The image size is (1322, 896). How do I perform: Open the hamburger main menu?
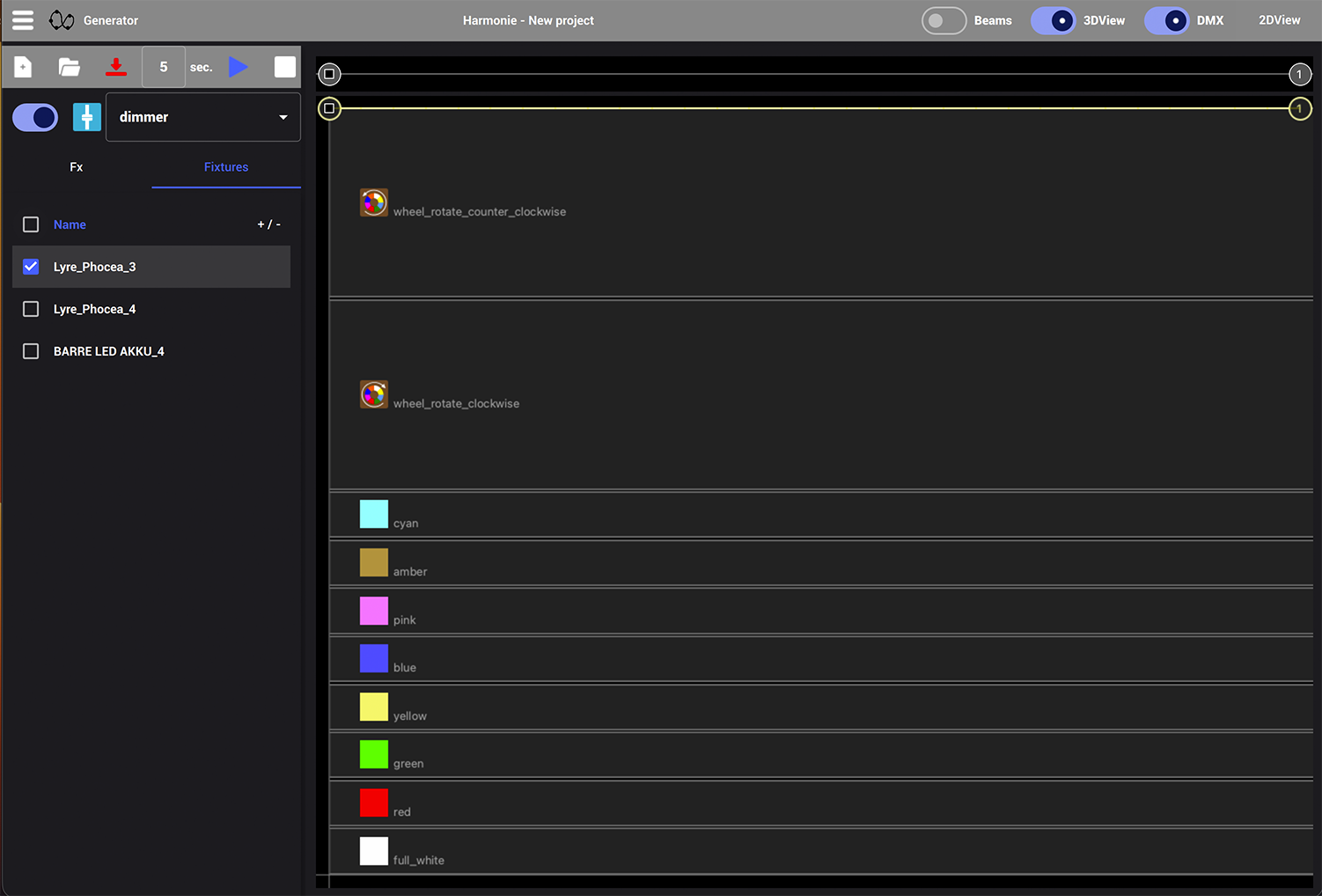[x=23, y=20]
